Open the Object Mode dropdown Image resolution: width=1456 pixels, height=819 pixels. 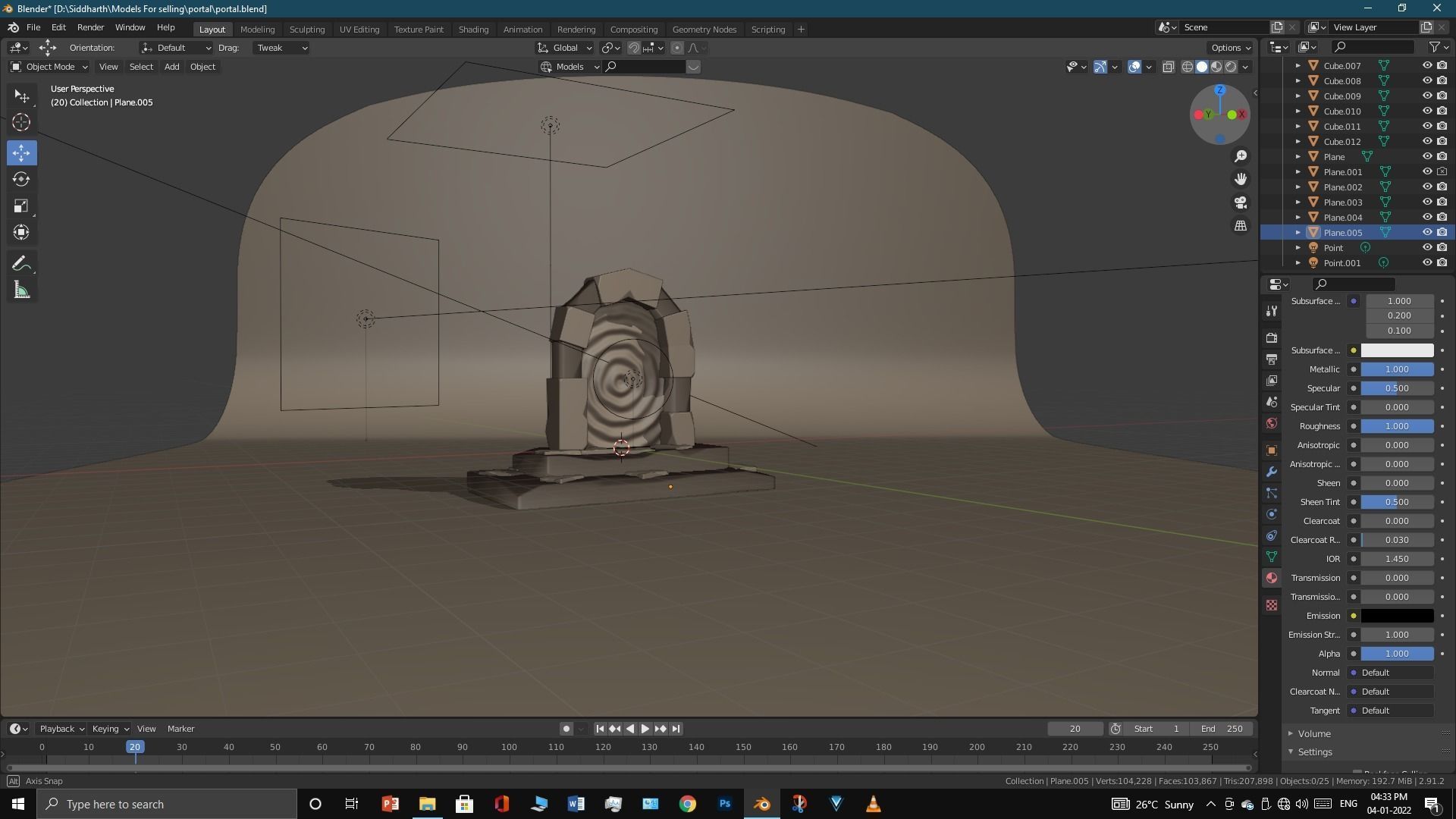(x=49, y=67)
